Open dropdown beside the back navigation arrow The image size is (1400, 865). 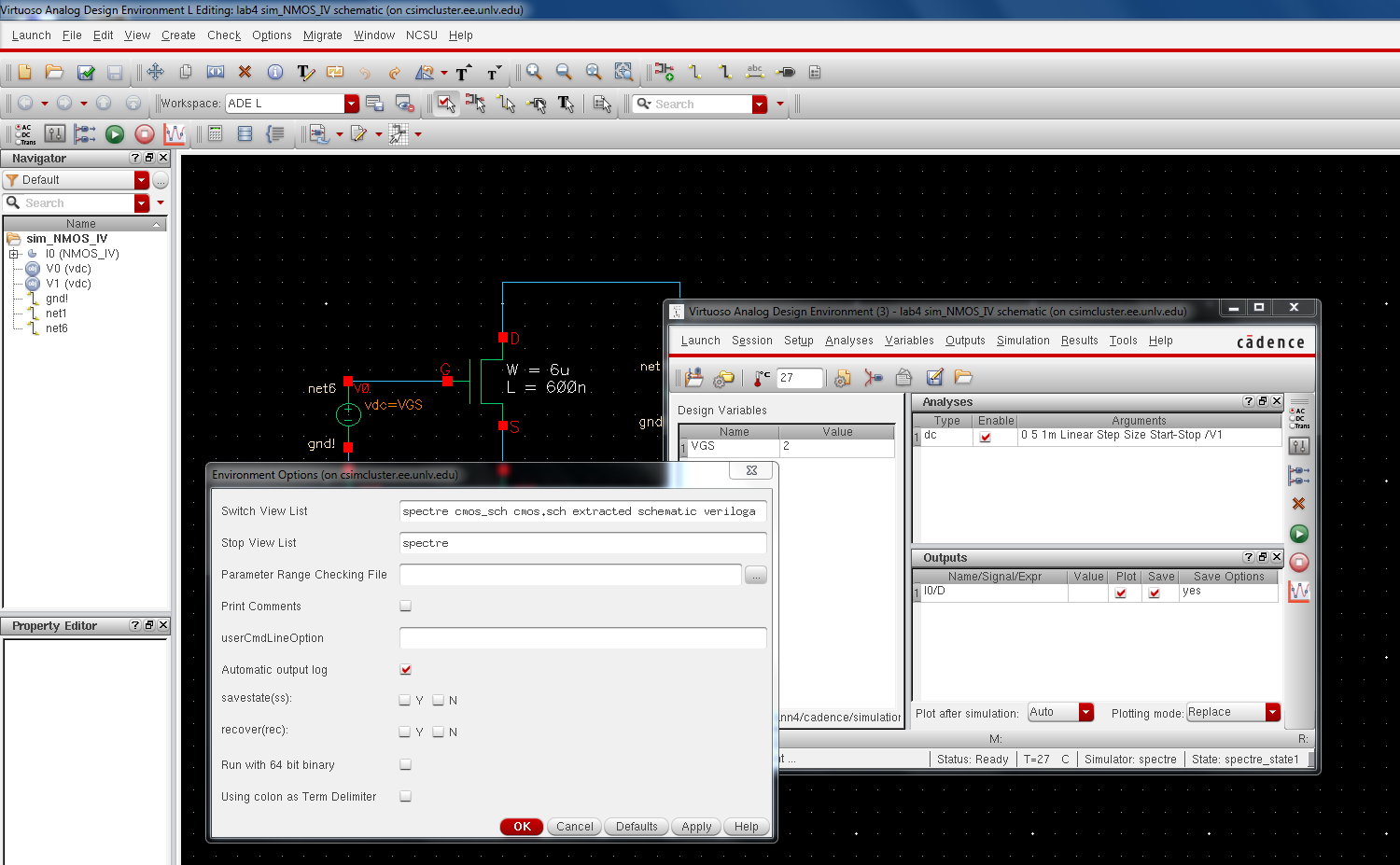[44, 104]
